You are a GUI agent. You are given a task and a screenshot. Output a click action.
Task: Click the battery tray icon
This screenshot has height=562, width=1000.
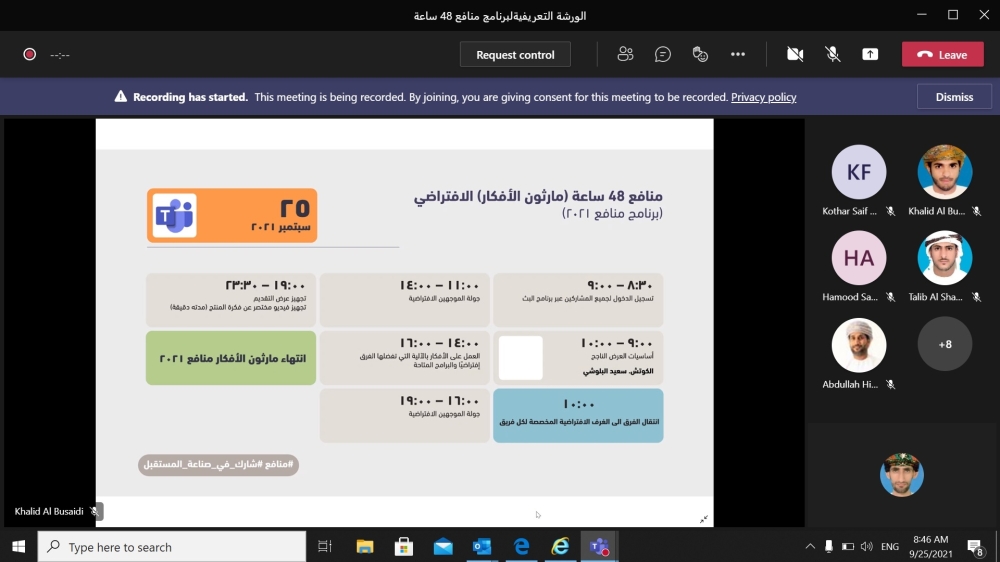(x=848, y=547)
